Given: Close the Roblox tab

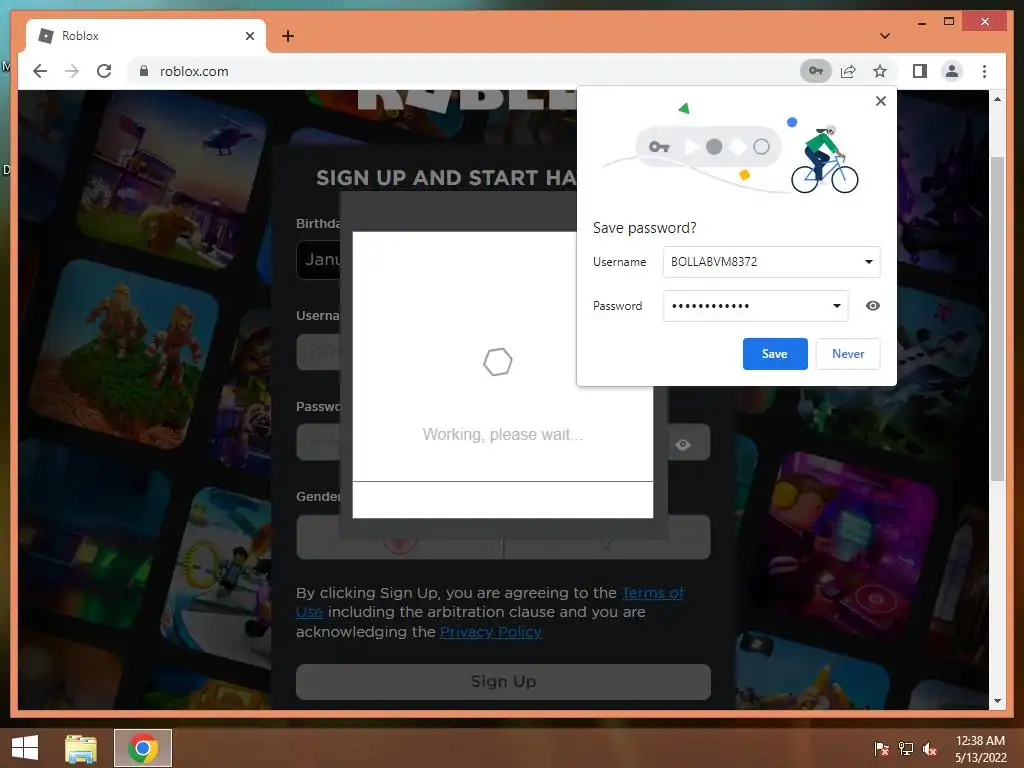Looking at the screenshot, I should coord(249,36).
